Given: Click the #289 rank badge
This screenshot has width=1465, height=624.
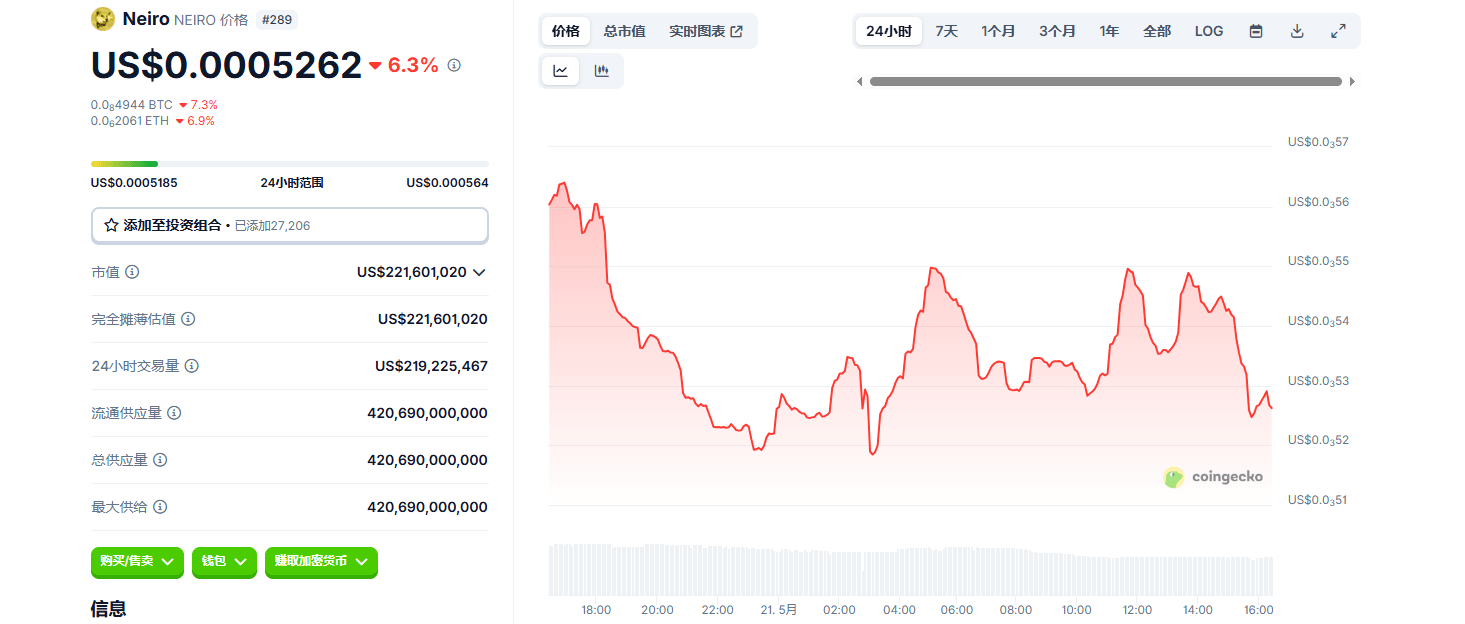Looking at the screenshot, I should pos(277,19).
